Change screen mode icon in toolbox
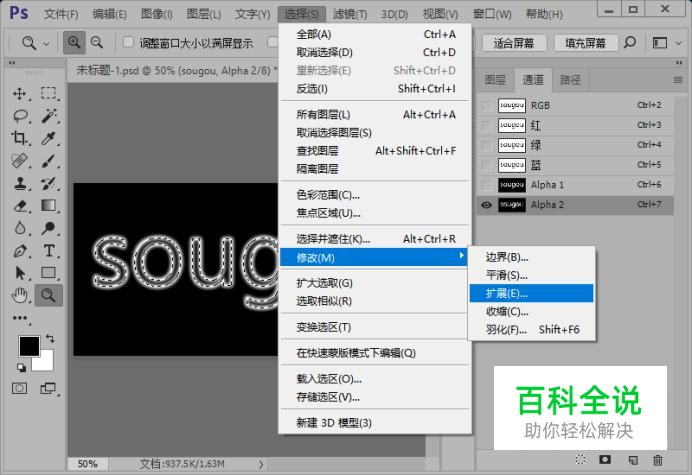 click(48, 388)
